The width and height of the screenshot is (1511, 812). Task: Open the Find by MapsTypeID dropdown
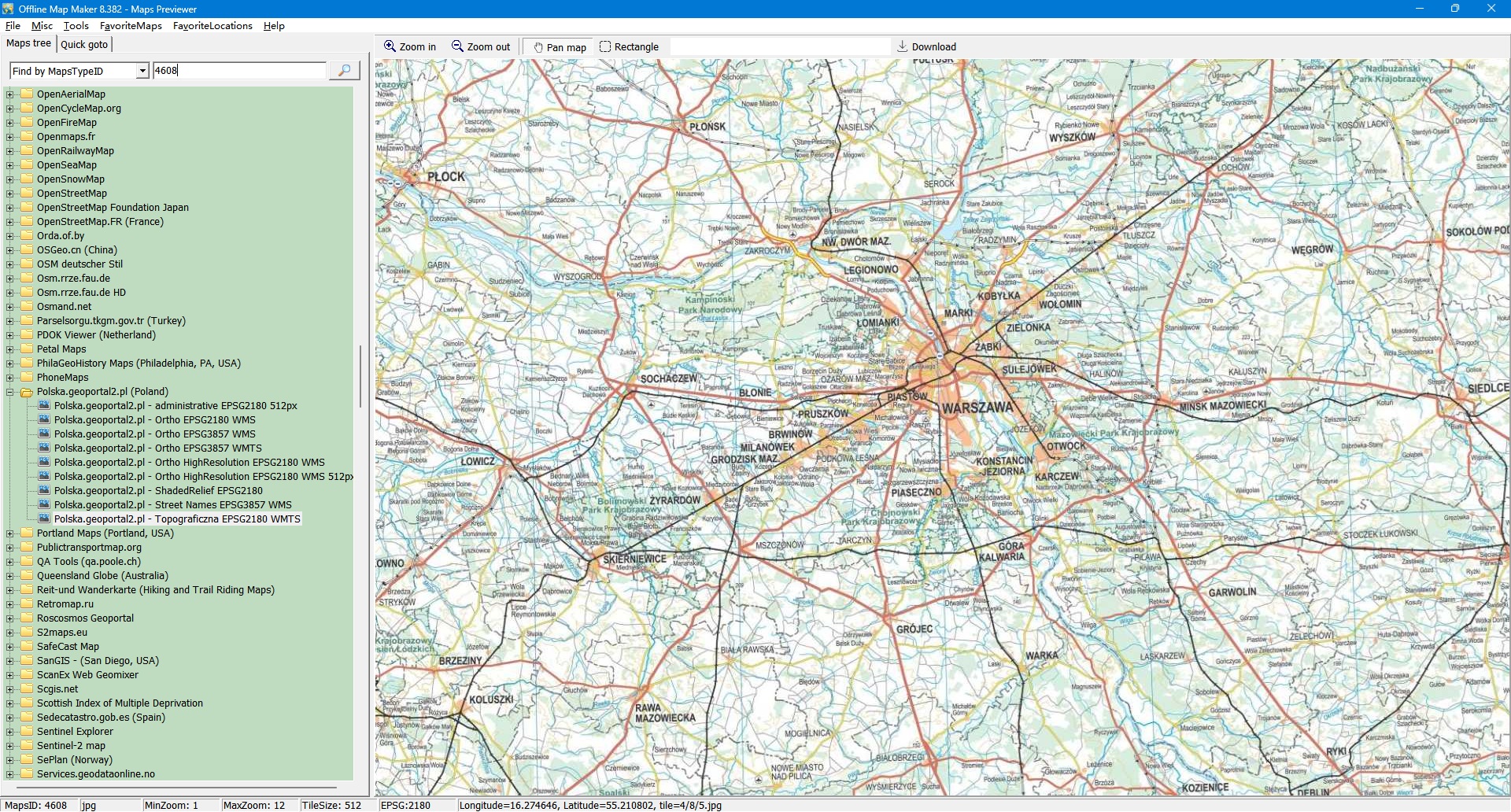point(142,71)
